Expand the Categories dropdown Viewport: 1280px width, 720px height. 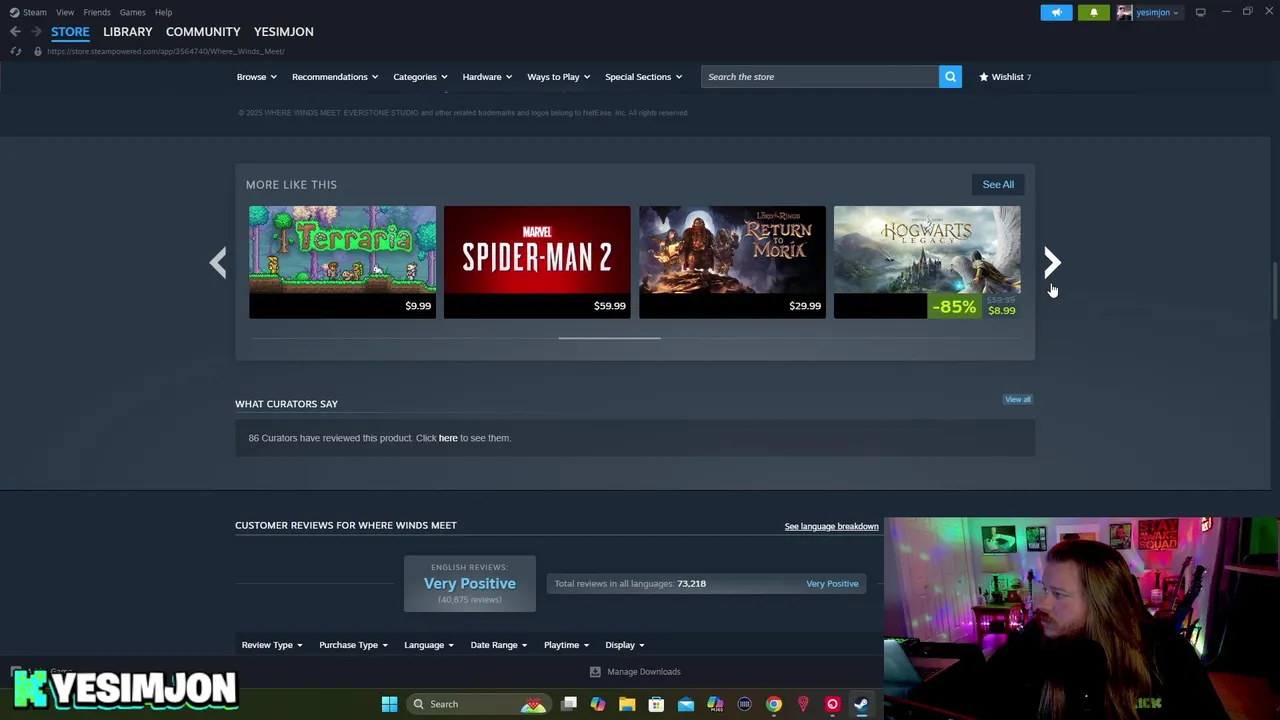420,77
